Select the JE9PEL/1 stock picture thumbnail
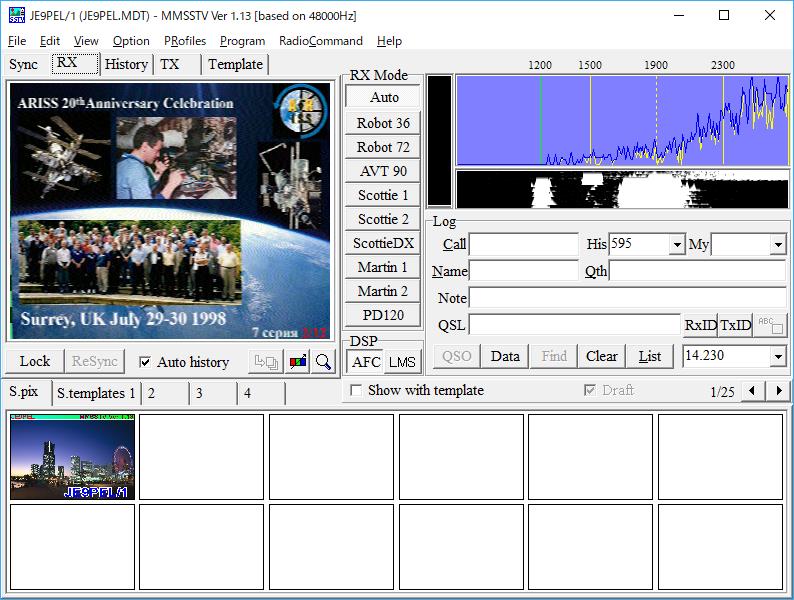The height and width of the screenshot is (600, 794). point(72,457)
